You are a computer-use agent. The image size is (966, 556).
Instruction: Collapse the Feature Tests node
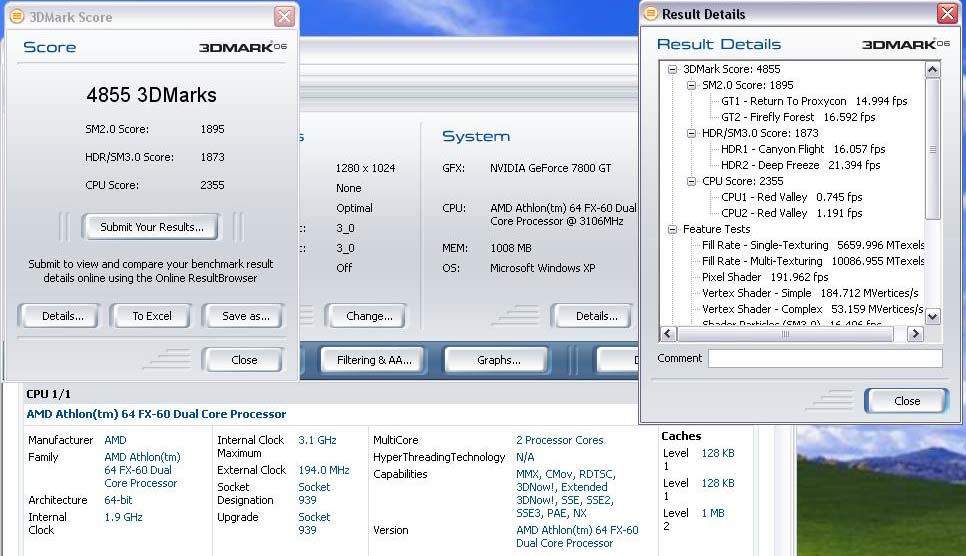(x=672, y=229)
